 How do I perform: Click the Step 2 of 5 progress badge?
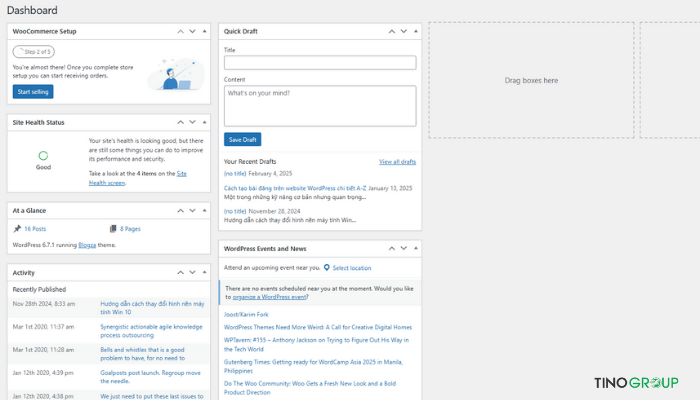click(x=33, y=52)
